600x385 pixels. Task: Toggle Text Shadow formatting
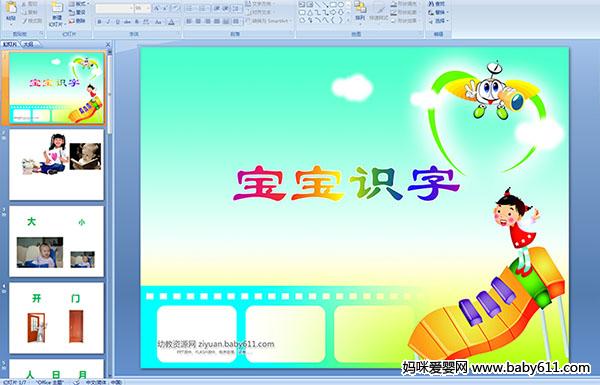137,22
